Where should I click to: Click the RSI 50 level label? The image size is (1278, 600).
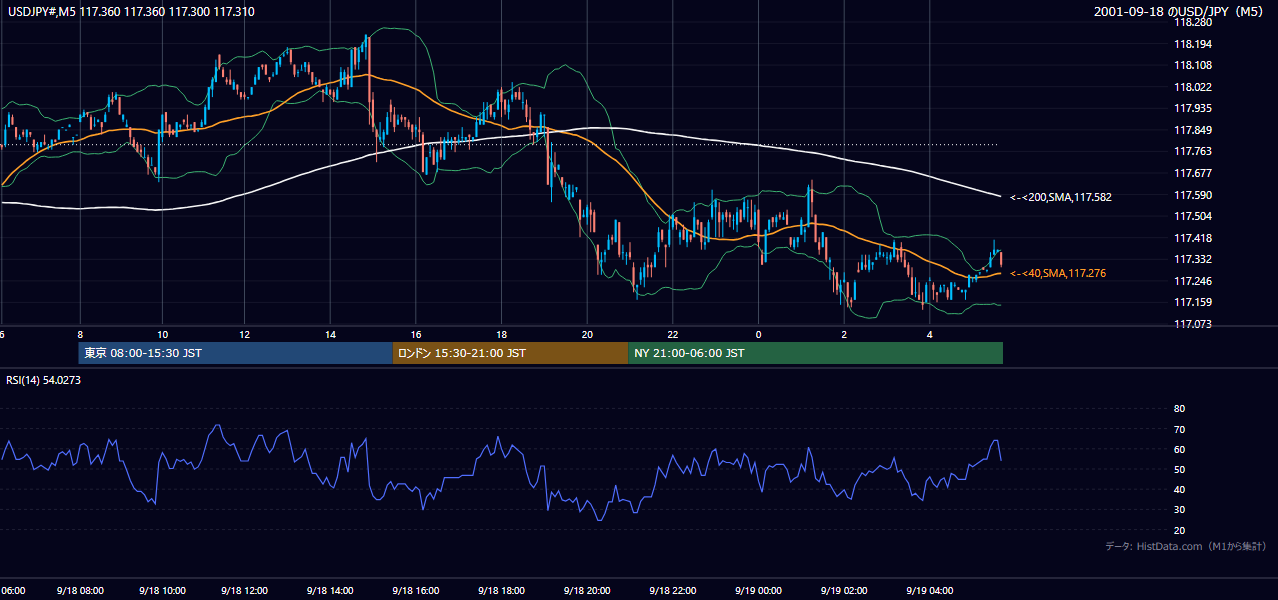pos(1179,469)
